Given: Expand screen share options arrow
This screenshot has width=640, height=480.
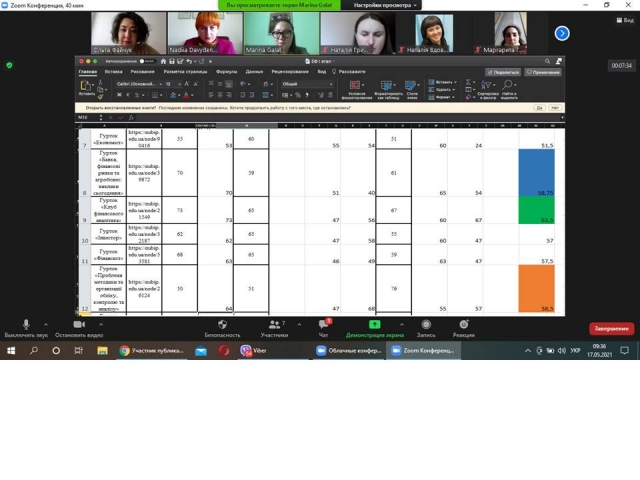Looking at the screenshot, I should pos(402,324).
